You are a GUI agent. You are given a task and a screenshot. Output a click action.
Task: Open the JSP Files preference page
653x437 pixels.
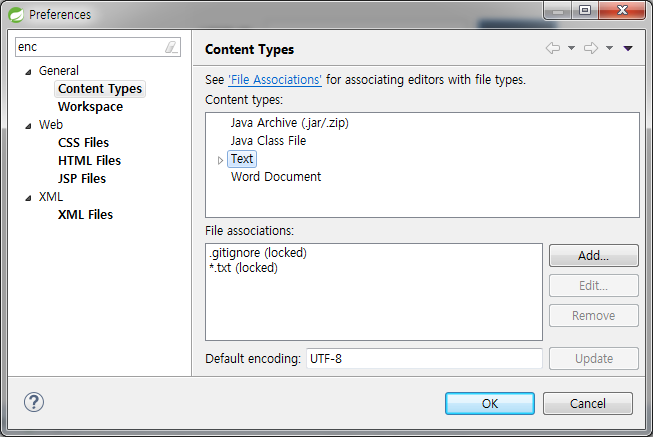coord(82,178)
